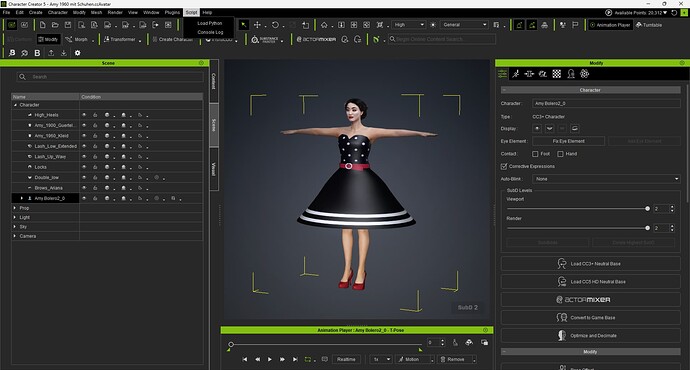The width and height of the screenshot is (690, 370).
Task: Toggle visibility eye of Locks row
Action: pos(84,167)
